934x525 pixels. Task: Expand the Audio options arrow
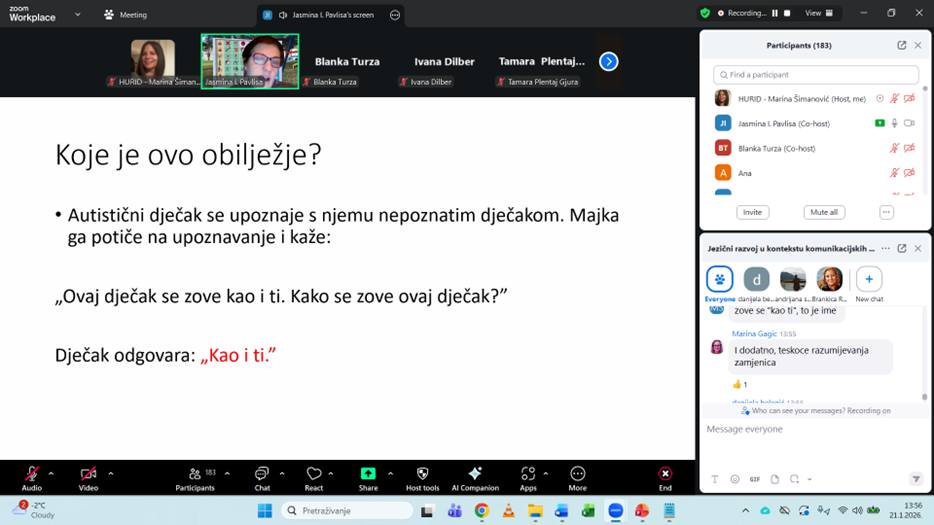click(51, 472)
